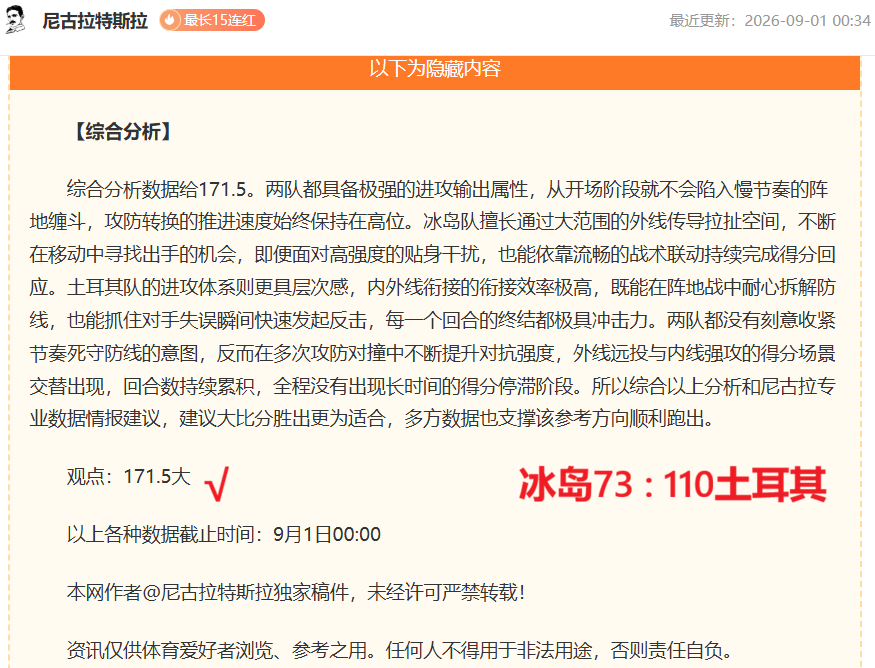
Task: Select the red check mark beside 171.5大
Action: pos(217,484)
